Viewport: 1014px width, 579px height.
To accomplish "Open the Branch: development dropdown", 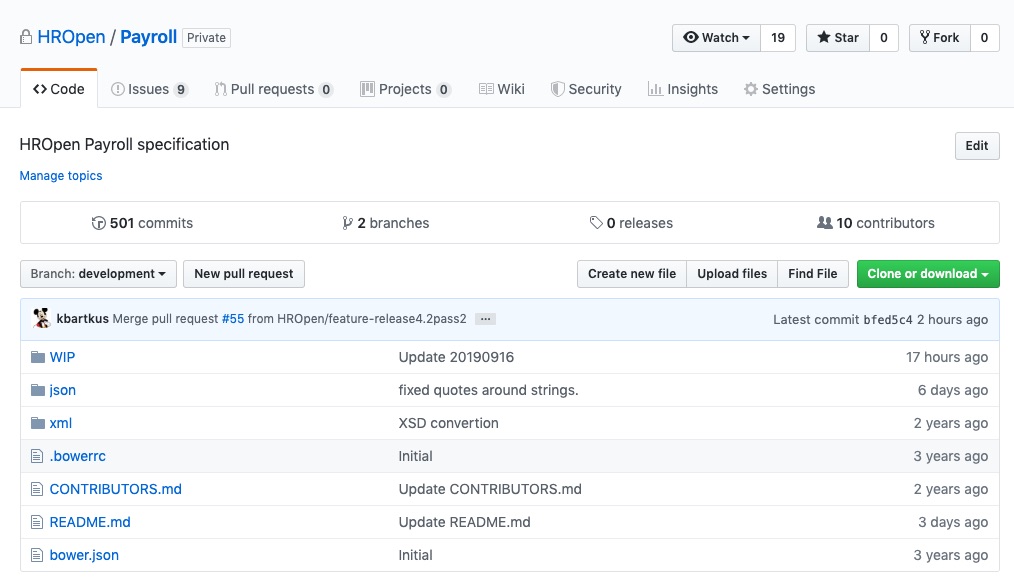I will click(98, 274).
